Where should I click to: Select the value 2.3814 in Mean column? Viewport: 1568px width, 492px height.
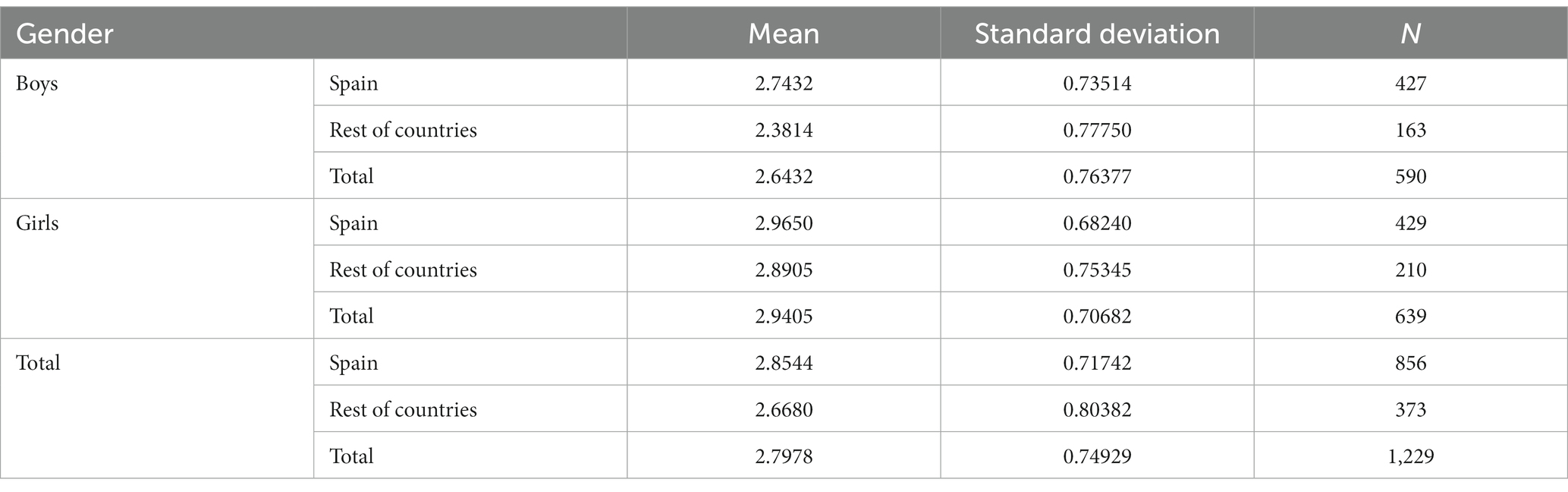pyautogui.click(x=784, y=130)
